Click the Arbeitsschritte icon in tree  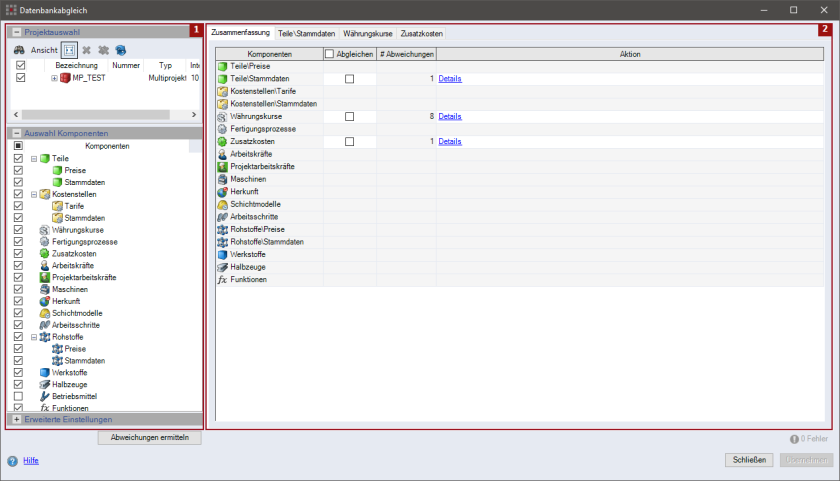(44, 325)
